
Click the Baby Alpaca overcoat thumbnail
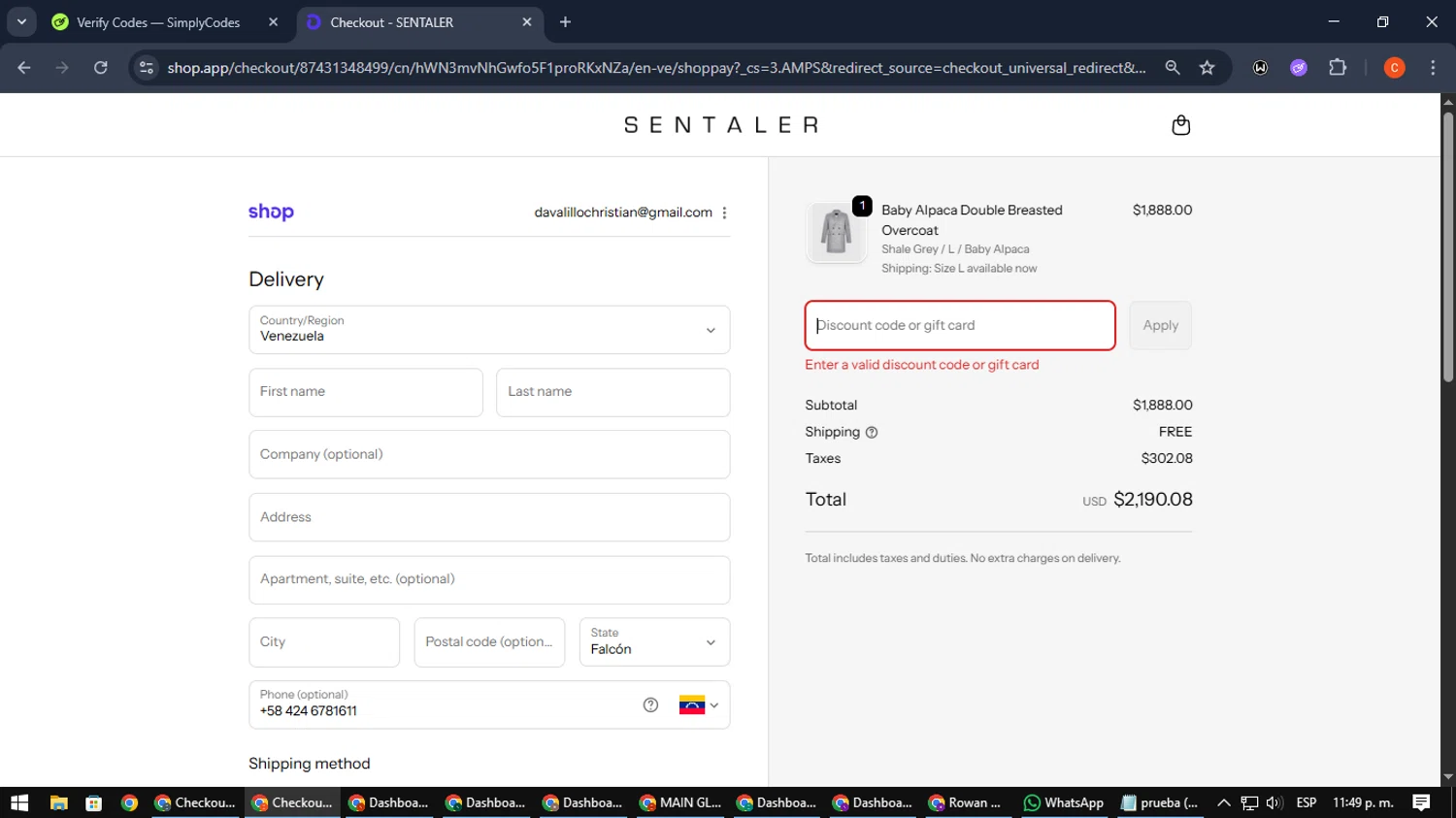pos(836,233)
